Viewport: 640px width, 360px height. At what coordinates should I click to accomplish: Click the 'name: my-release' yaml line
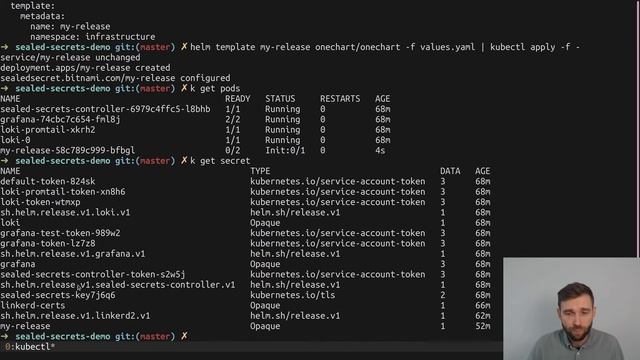(70, 27)
